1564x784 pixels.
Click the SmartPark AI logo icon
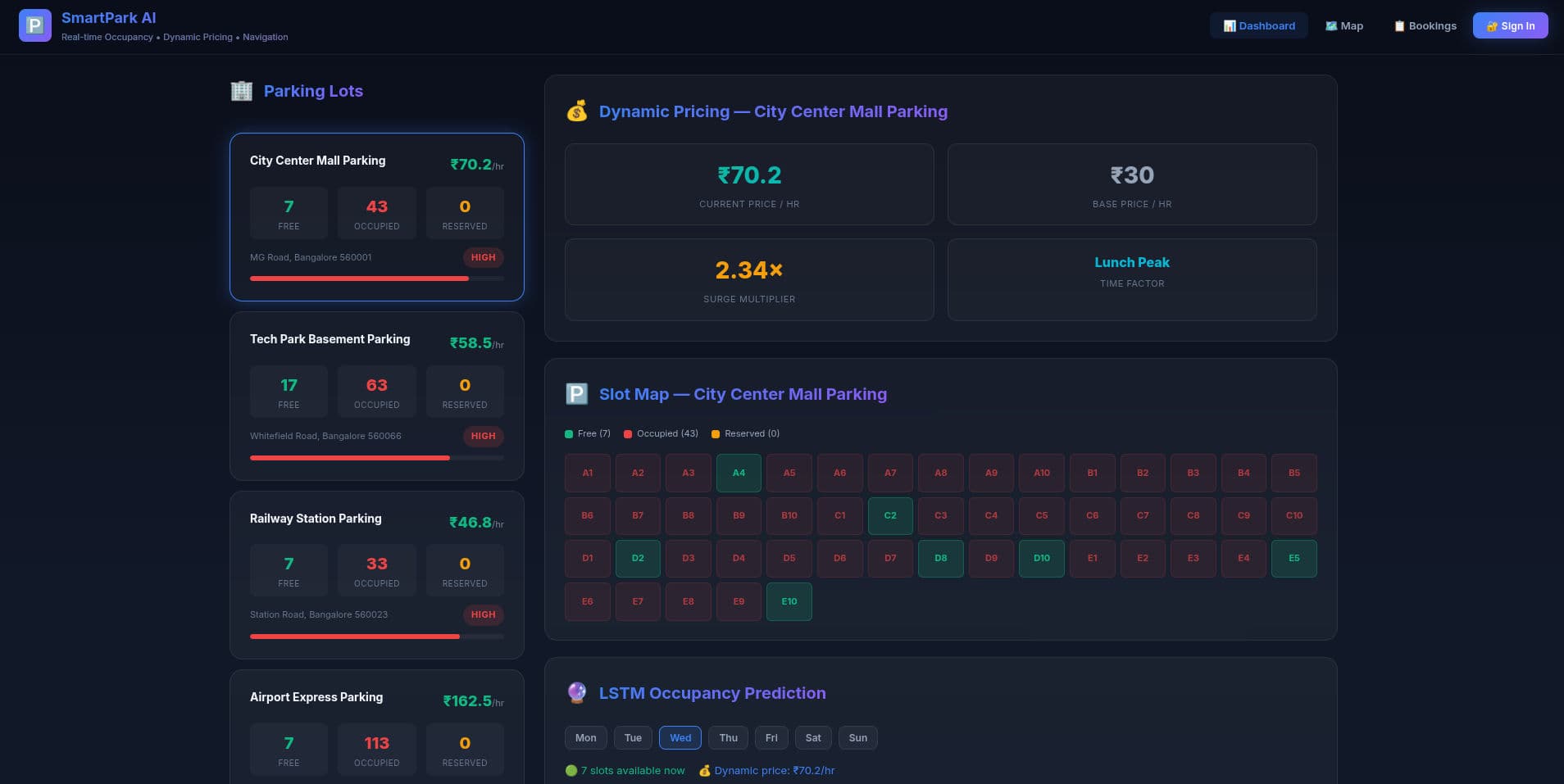click(x=34, y=25)
